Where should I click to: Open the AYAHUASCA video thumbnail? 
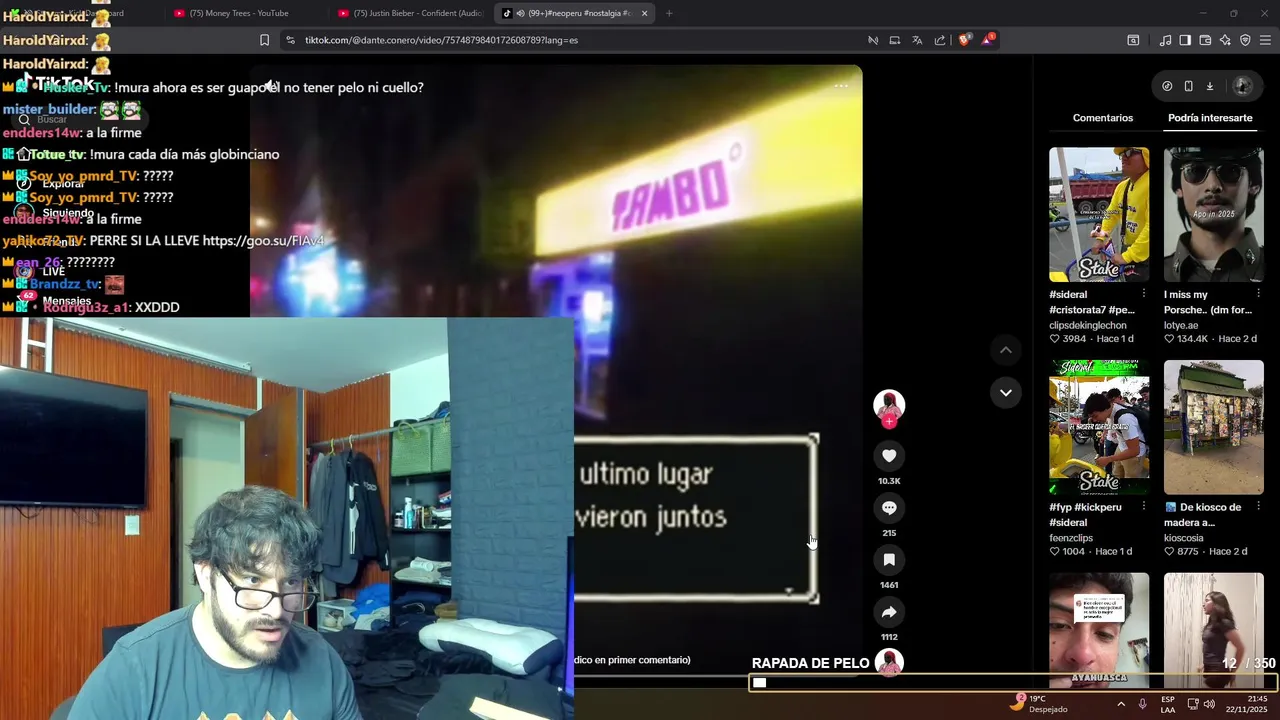1099,630
